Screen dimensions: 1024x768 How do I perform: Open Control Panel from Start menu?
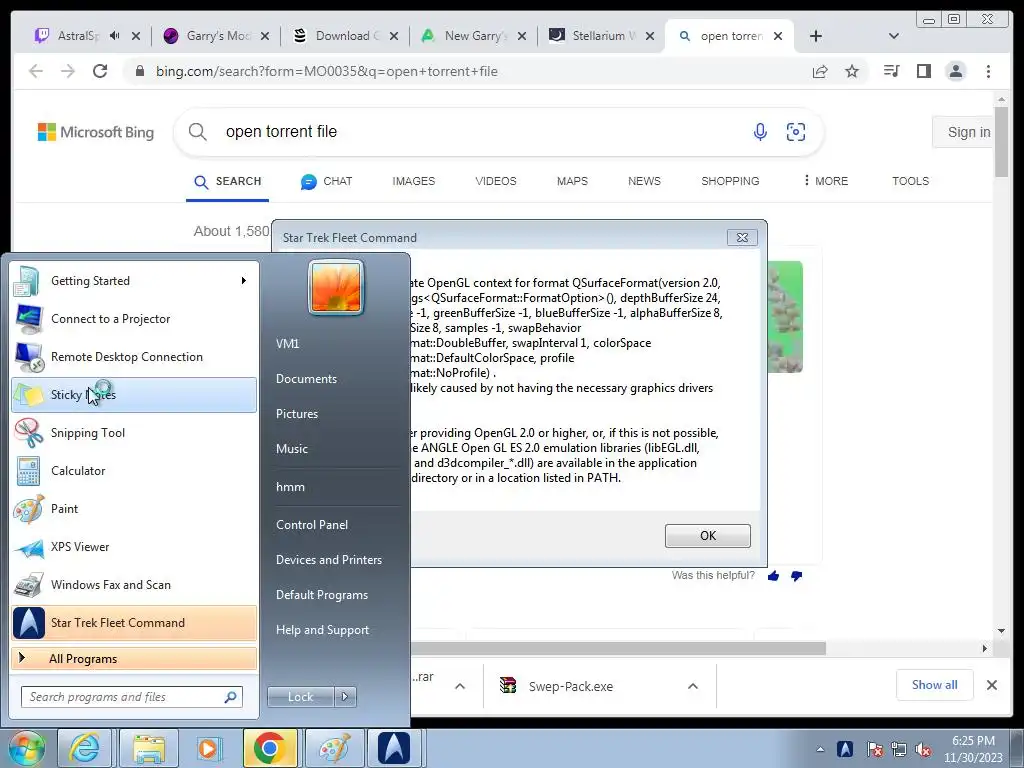tap(312, 525)
